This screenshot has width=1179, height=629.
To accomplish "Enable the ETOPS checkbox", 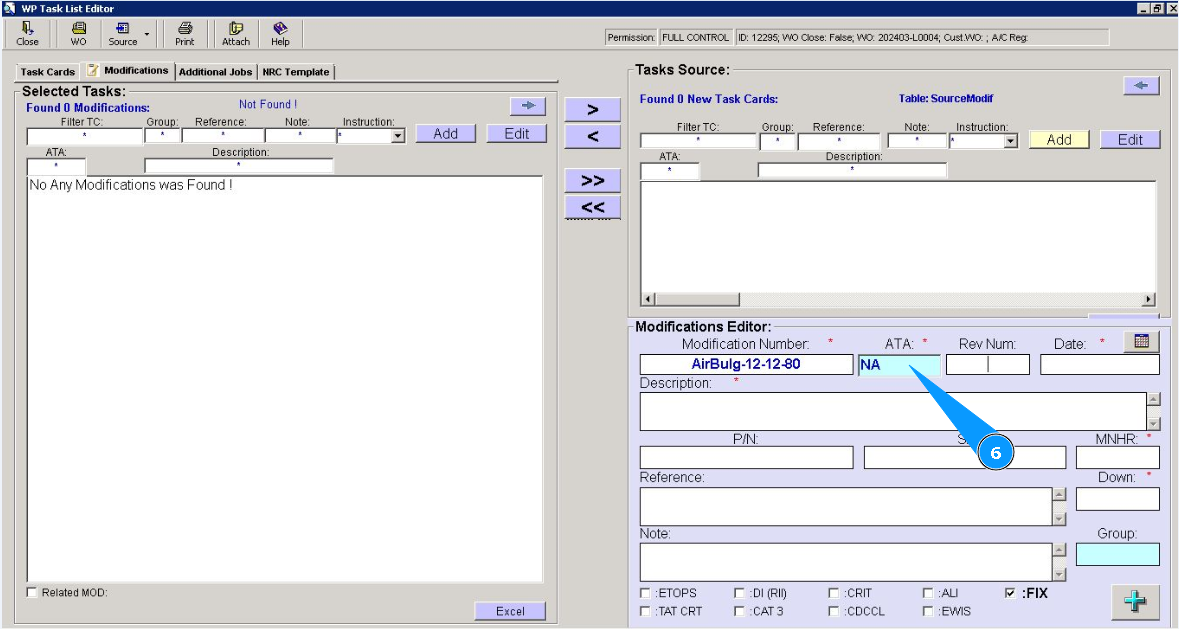I will click(645, 593).
